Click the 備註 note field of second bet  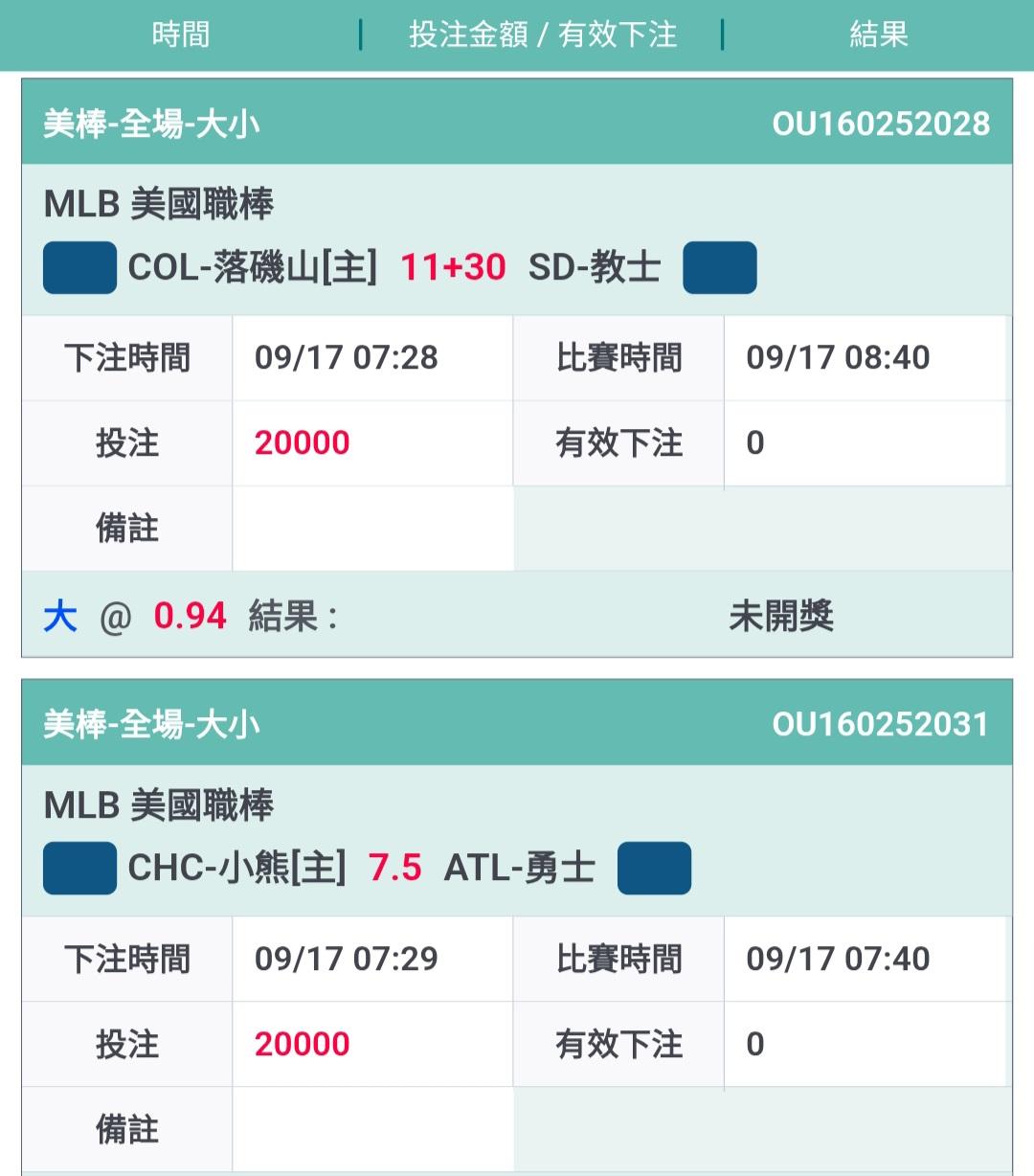(x=373, y=1129)
